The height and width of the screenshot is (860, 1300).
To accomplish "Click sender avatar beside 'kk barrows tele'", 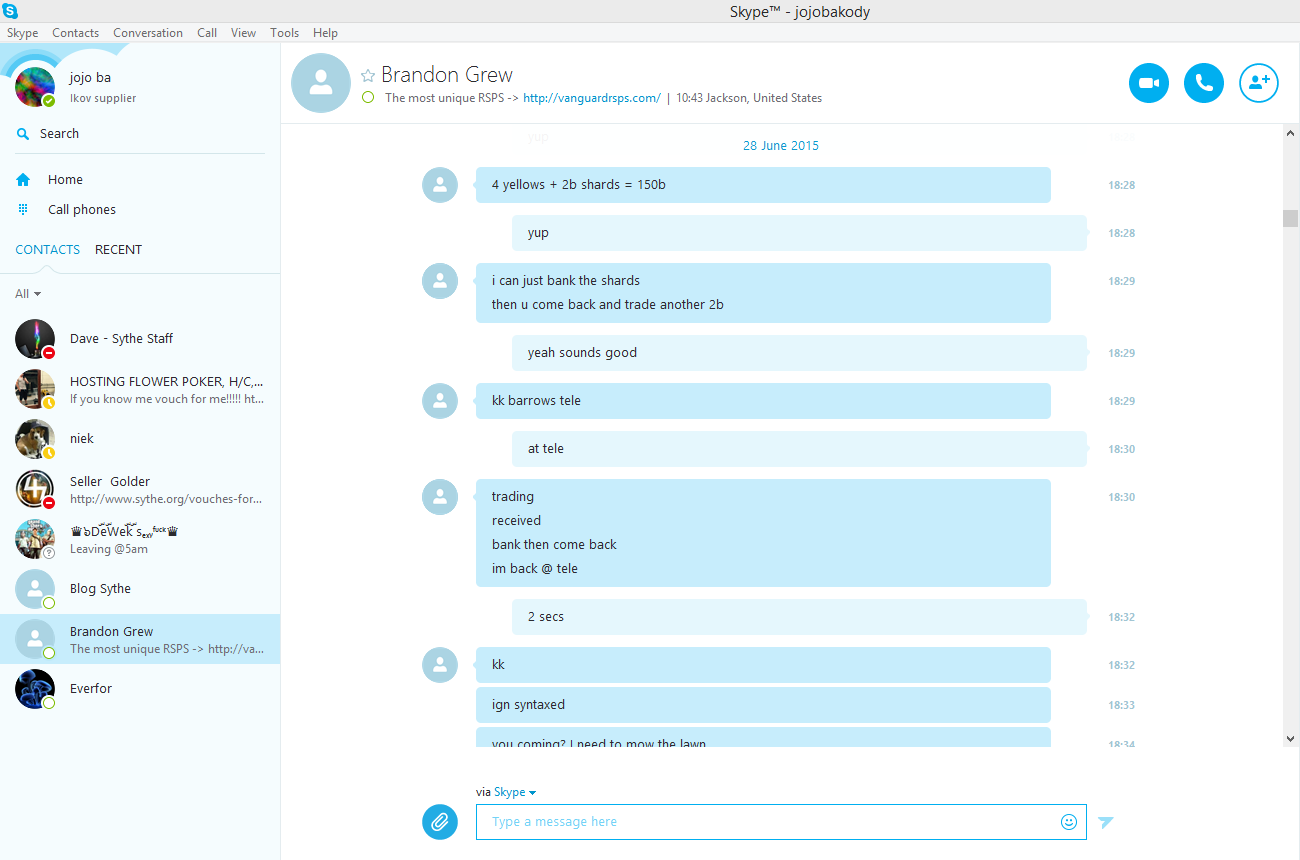I will click(x=440, y=401).
